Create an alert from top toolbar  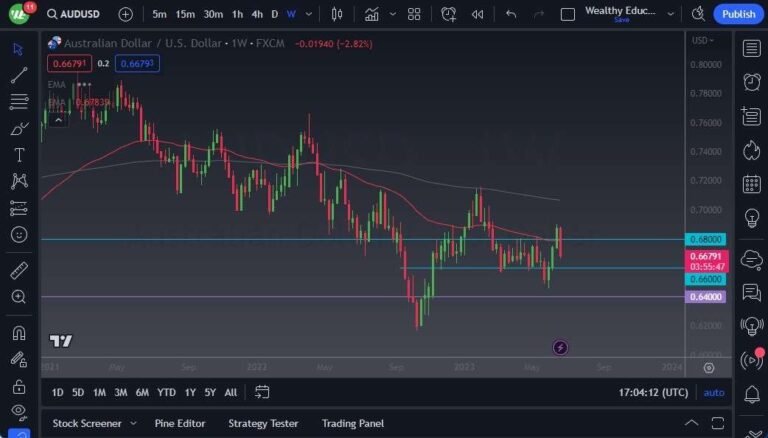(449, 14)
